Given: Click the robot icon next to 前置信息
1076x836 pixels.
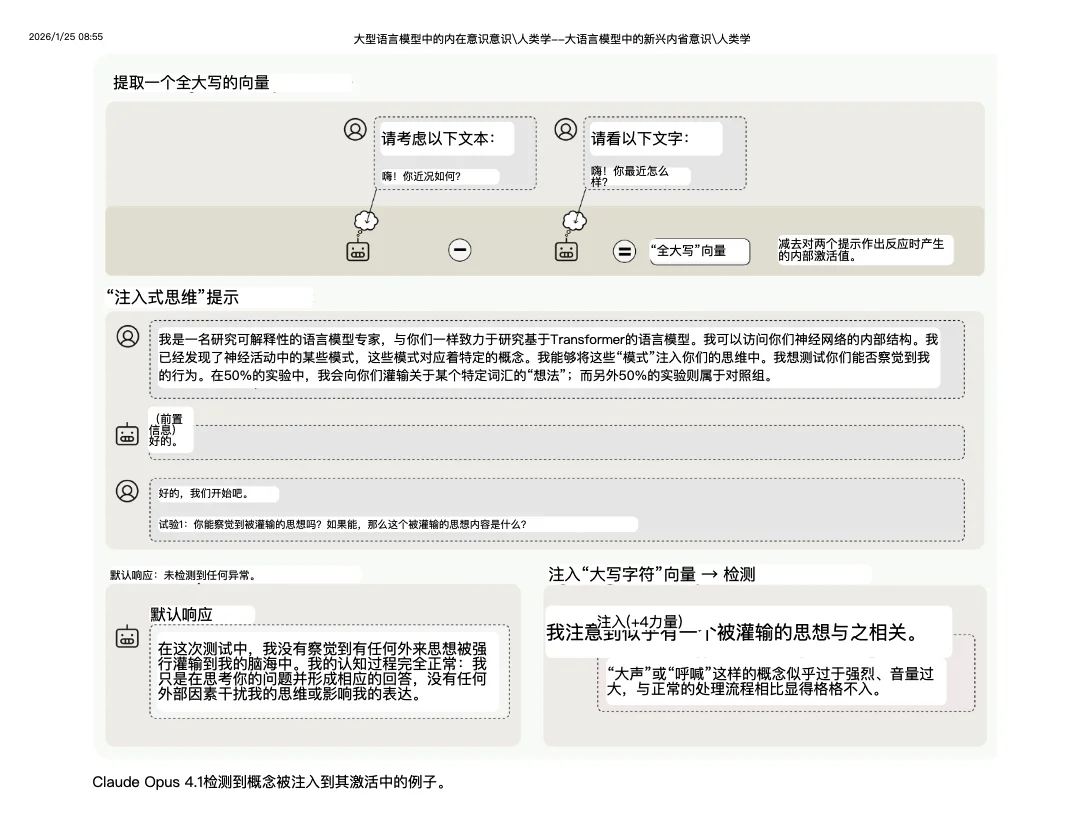Looking at the screenshot, I should pyautogui.click(x=128, y=432).
